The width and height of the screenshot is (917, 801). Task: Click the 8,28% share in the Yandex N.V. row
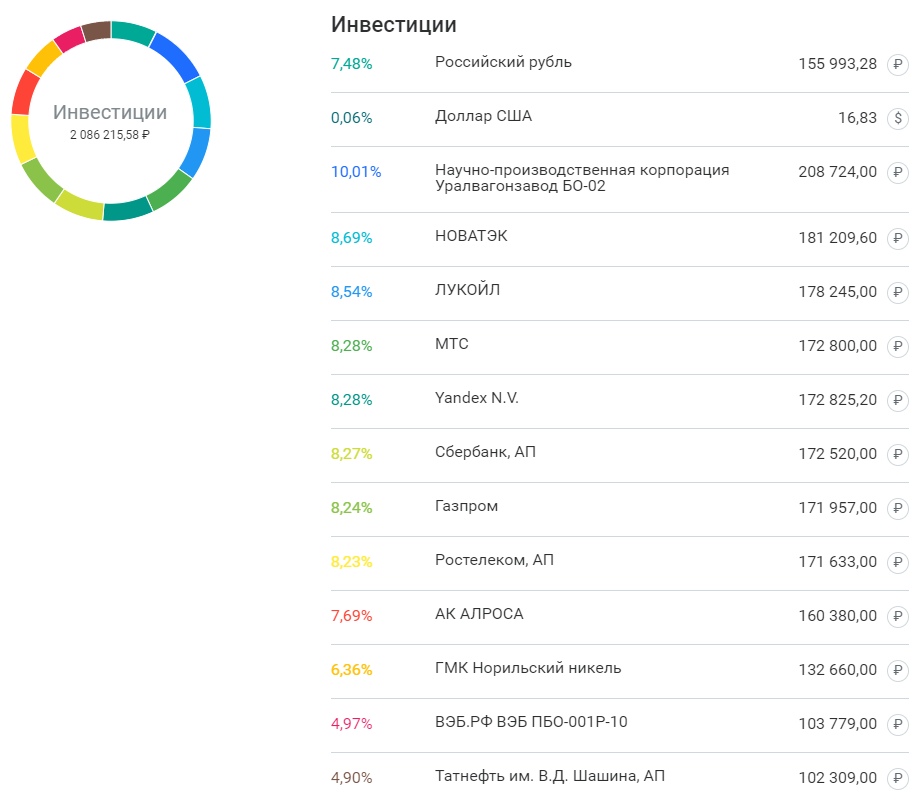[x=351, y=400]
